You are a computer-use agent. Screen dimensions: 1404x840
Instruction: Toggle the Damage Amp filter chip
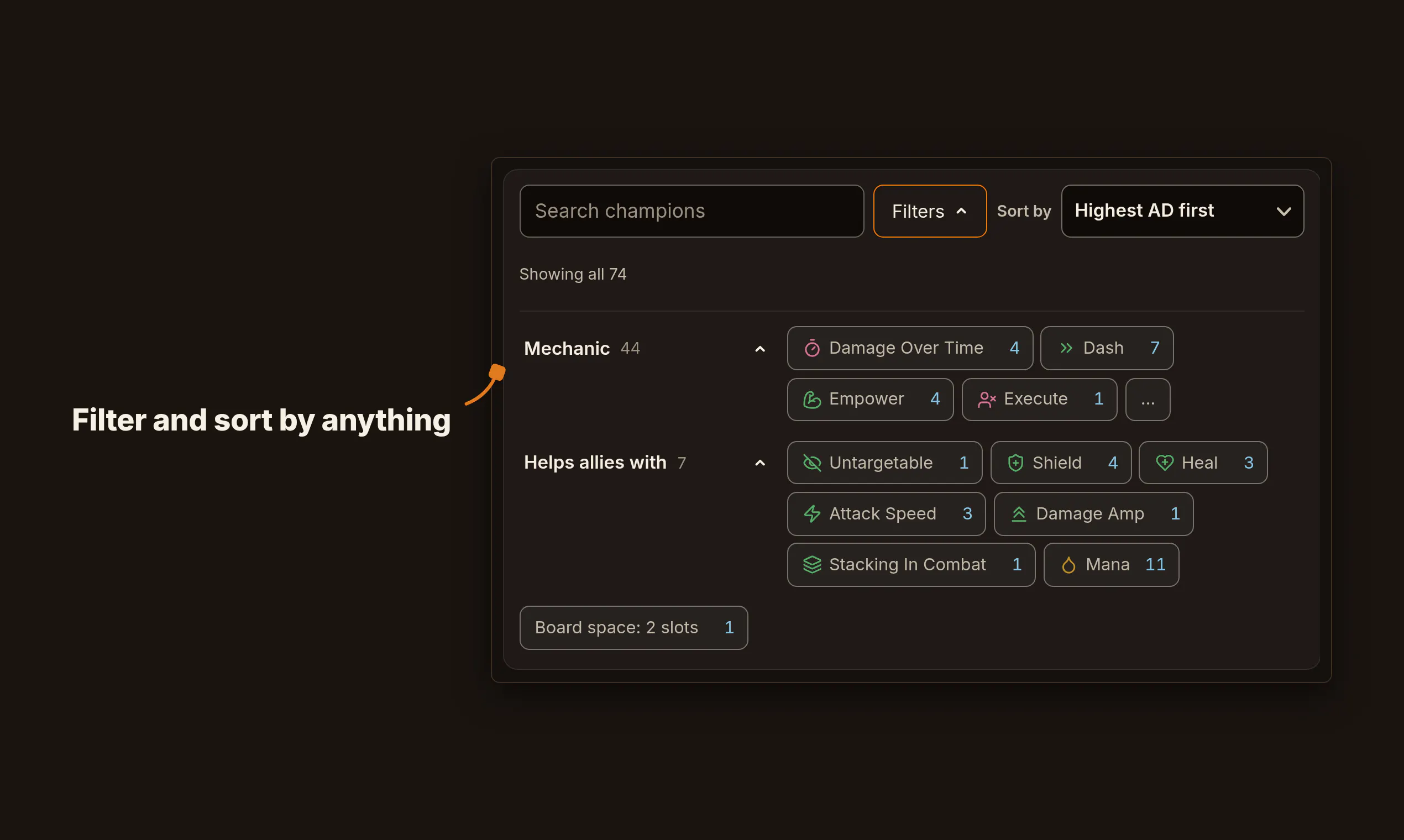tap(1094, 514)
